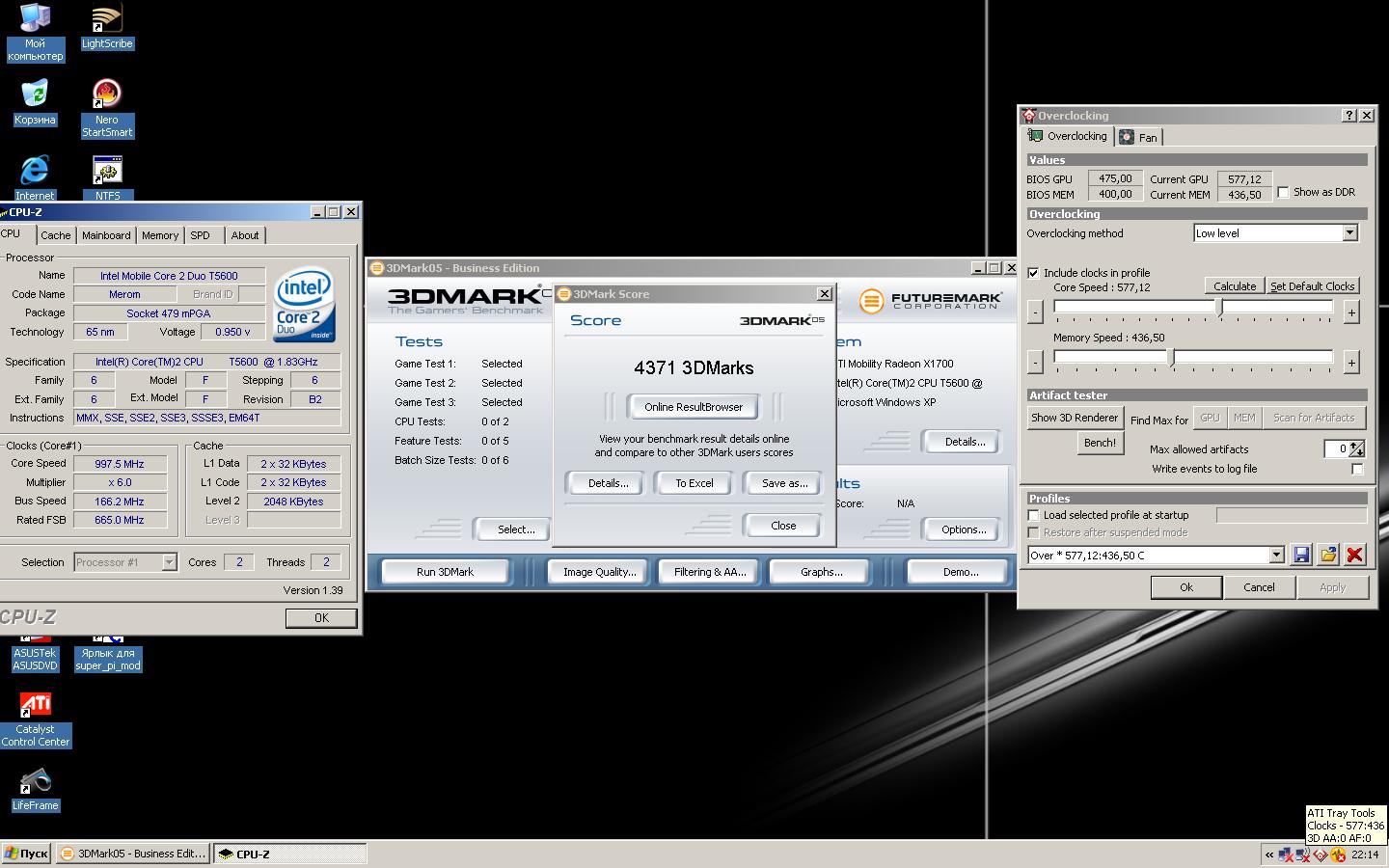
Task: Decrease Core Speed with the minus button
Action: coord(1035,312)
